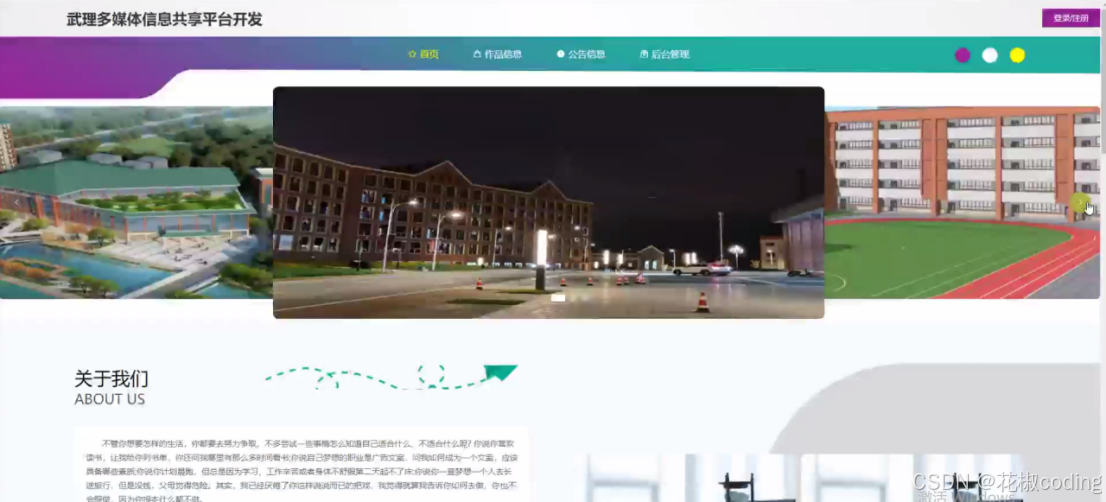Click the 登录/注册 button

click(1071, 18)
